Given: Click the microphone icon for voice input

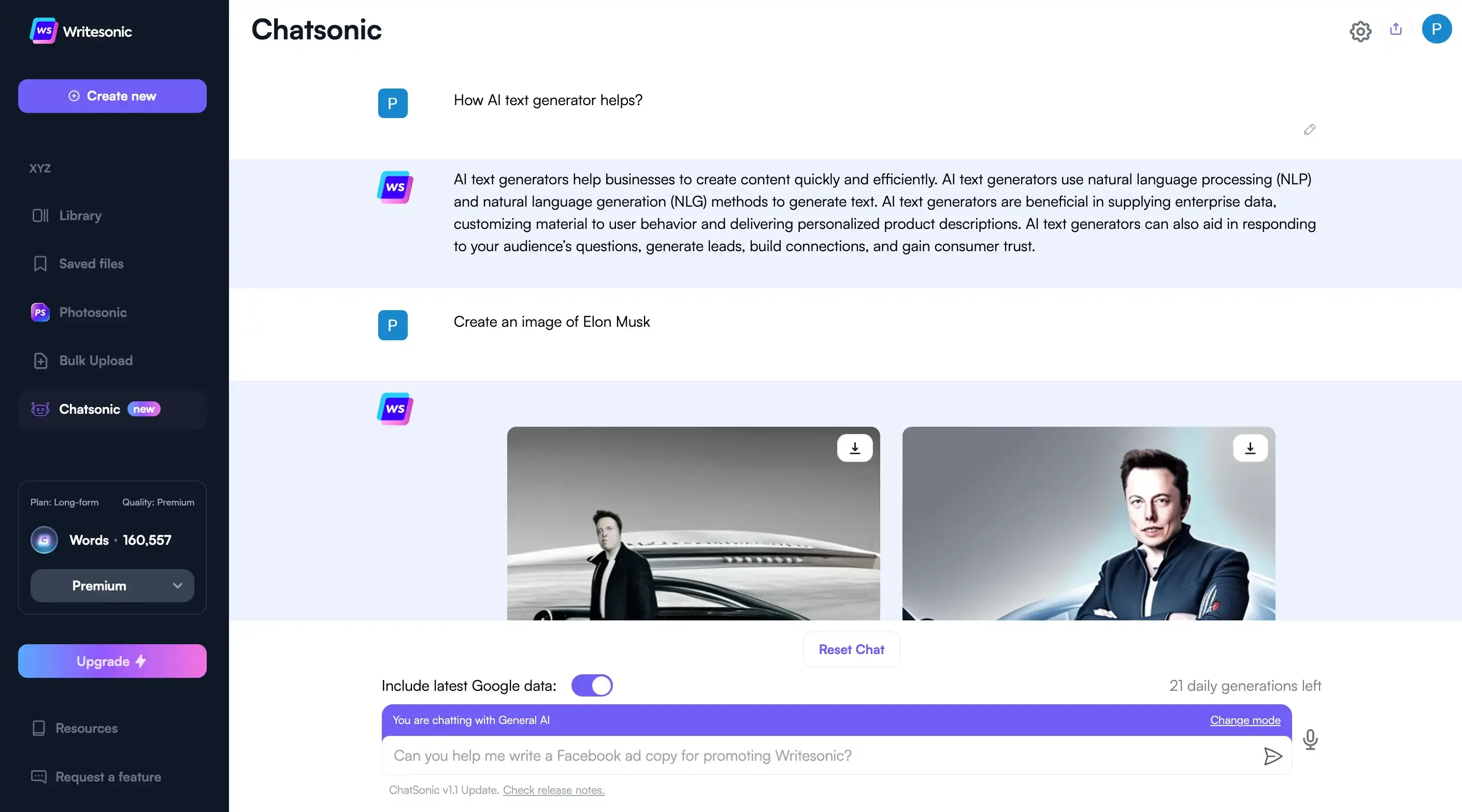Looking at the screenshot, I should [x=1311, y=740].
